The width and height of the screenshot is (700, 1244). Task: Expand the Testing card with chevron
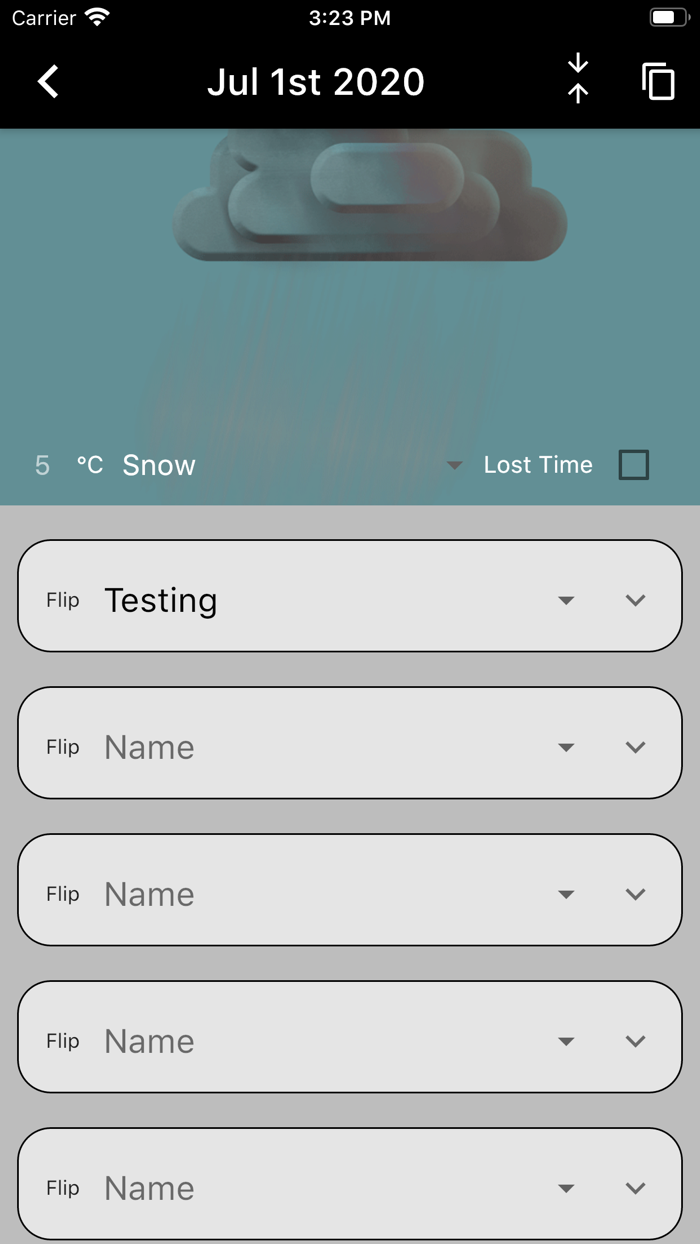pos(636,601)
